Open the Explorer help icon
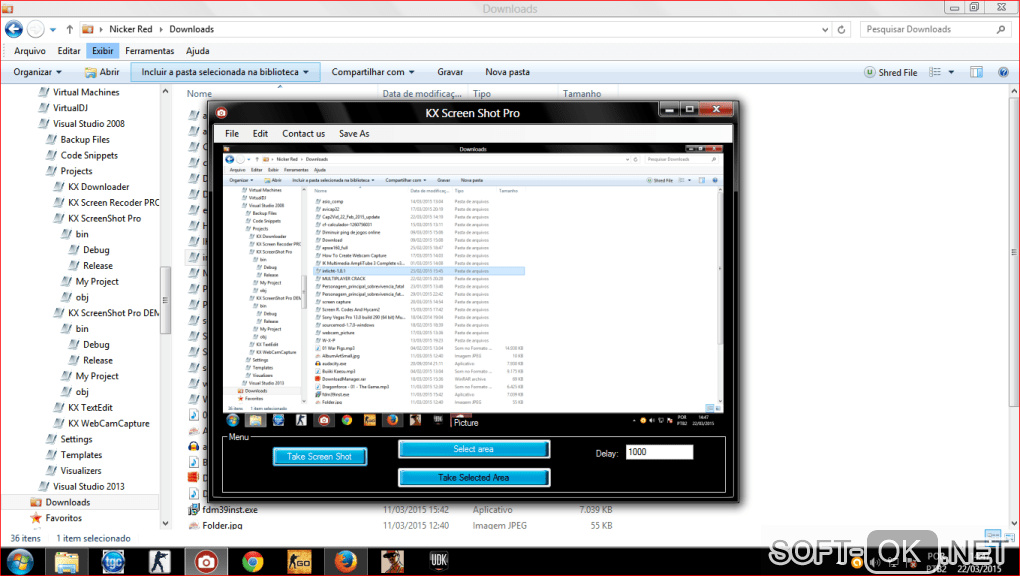1020x576 pixels. tap(1003, 72)
